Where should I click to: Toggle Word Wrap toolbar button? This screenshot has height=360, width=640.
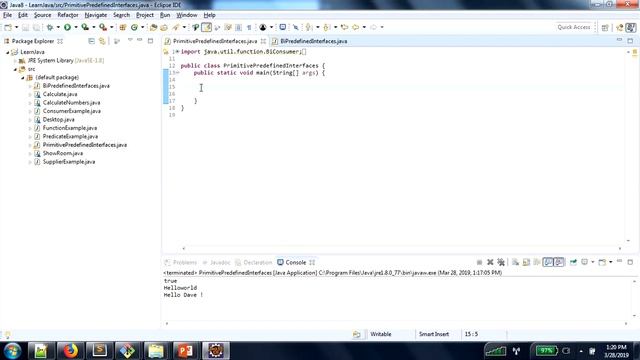228,27
